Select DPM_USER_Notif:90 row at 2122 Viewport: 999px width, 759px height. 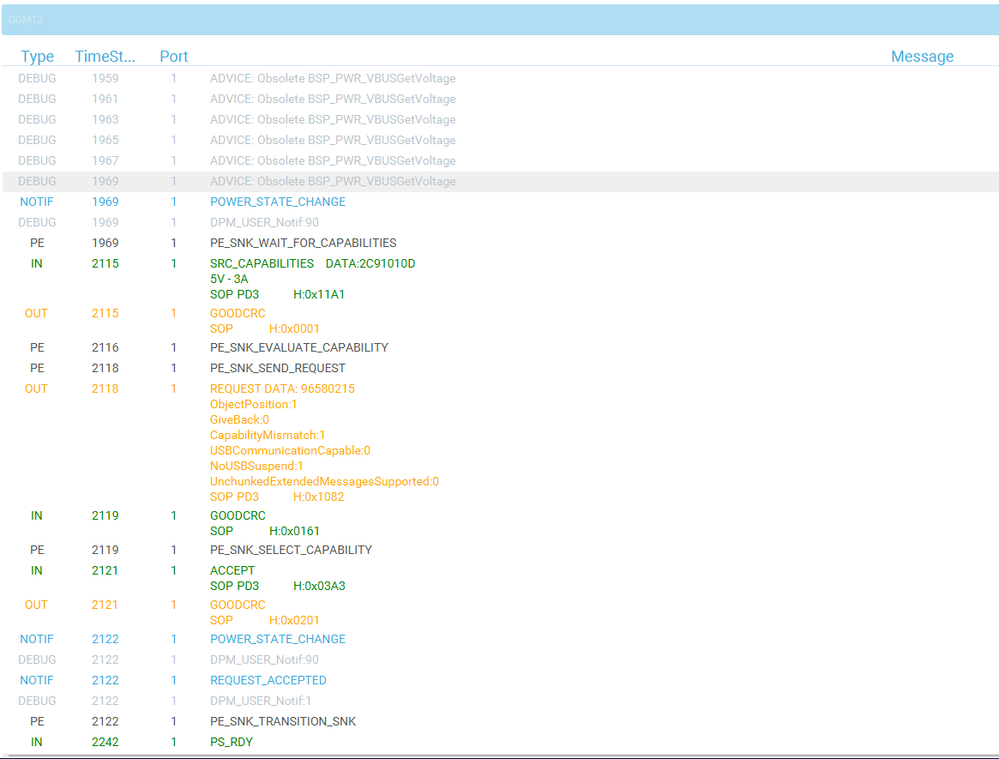264,660
